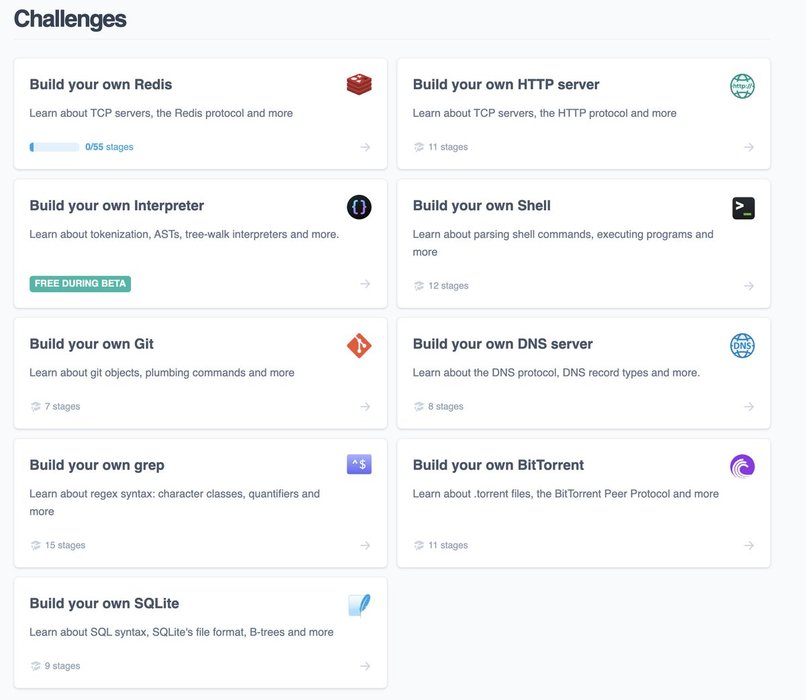806x700 pixels.
Task: Click the arrow on the Shell card
Action: (x=748, y=285)
